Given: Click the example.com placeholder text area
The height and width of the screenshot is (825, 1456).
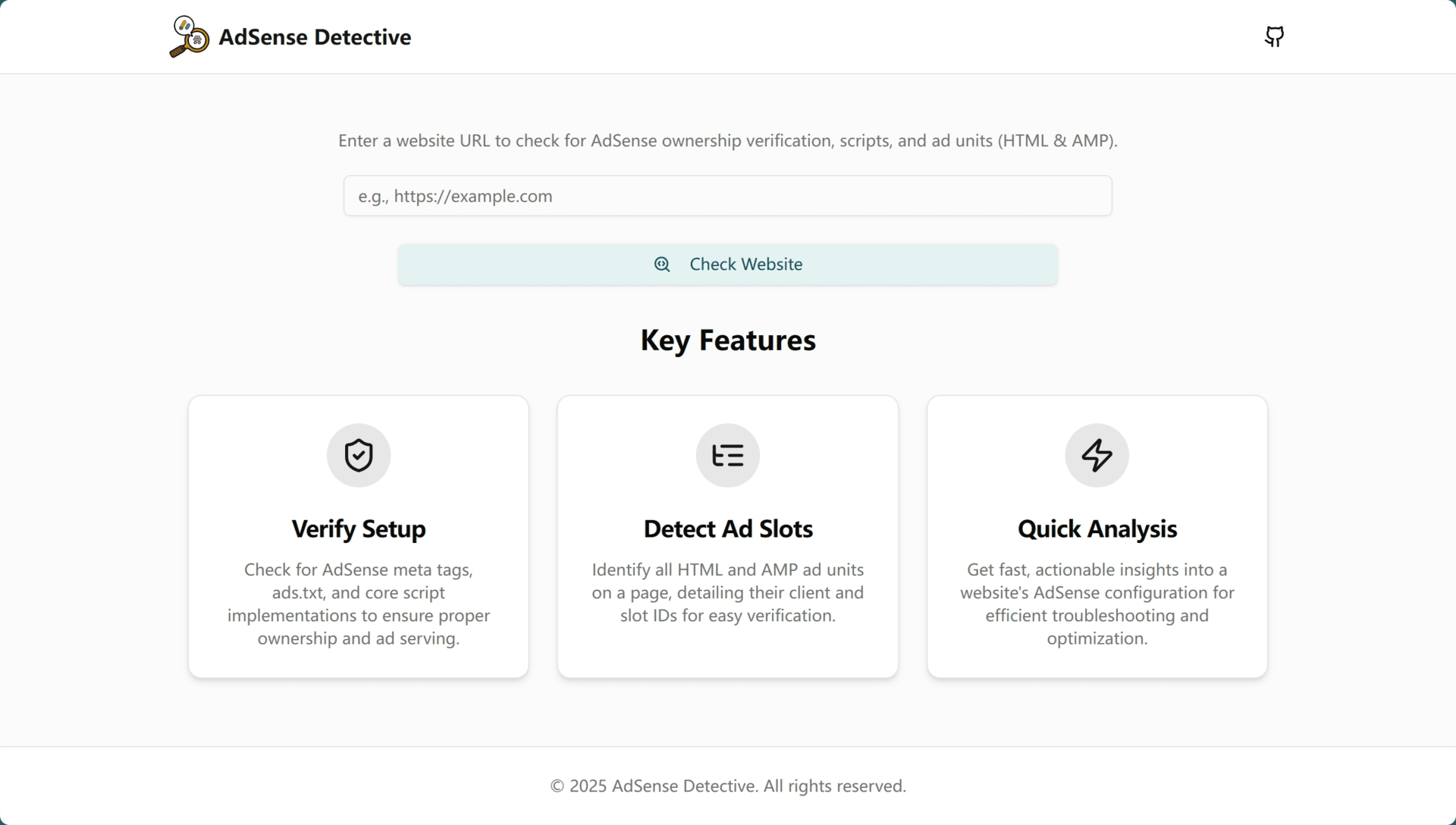Looking at the screenshot, I should point(455,196).
